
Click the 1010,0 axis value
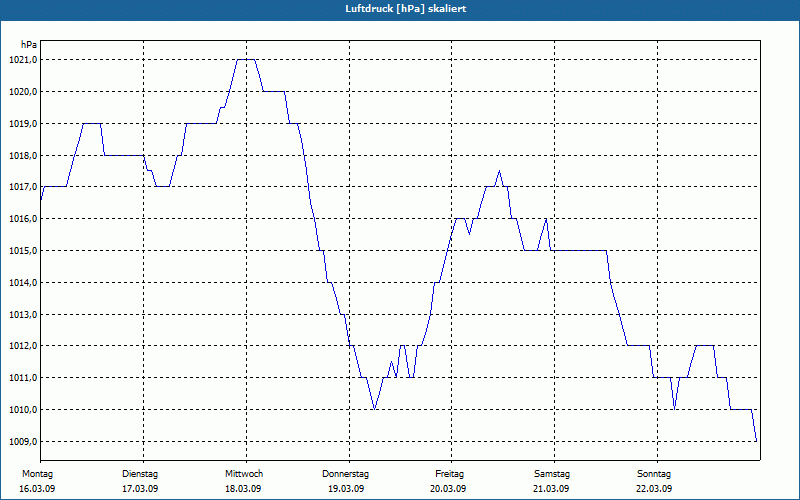tap(23, 410)
